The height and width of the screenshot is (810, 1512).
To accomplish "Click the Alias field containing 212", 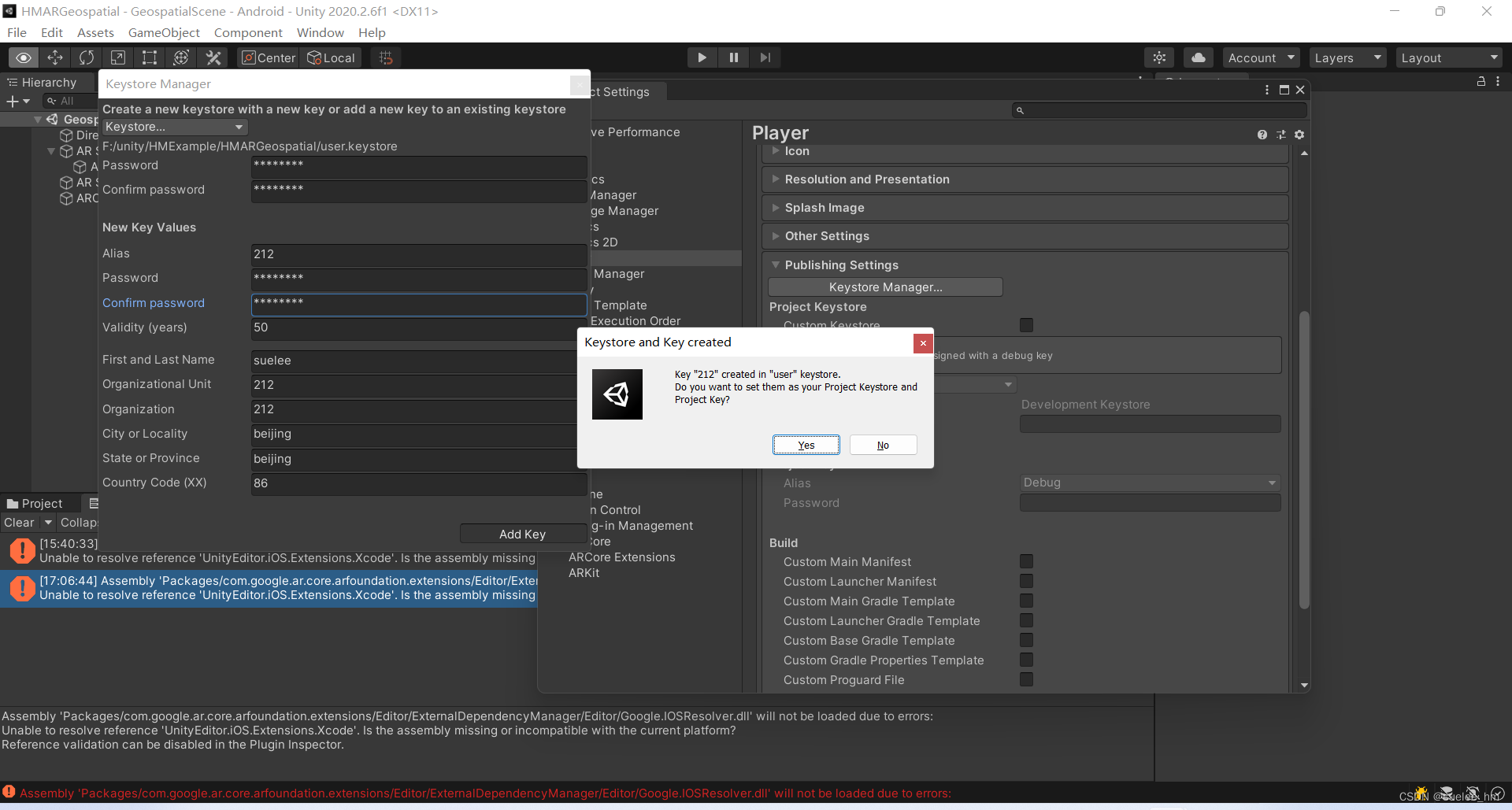I will pos(419,254).
